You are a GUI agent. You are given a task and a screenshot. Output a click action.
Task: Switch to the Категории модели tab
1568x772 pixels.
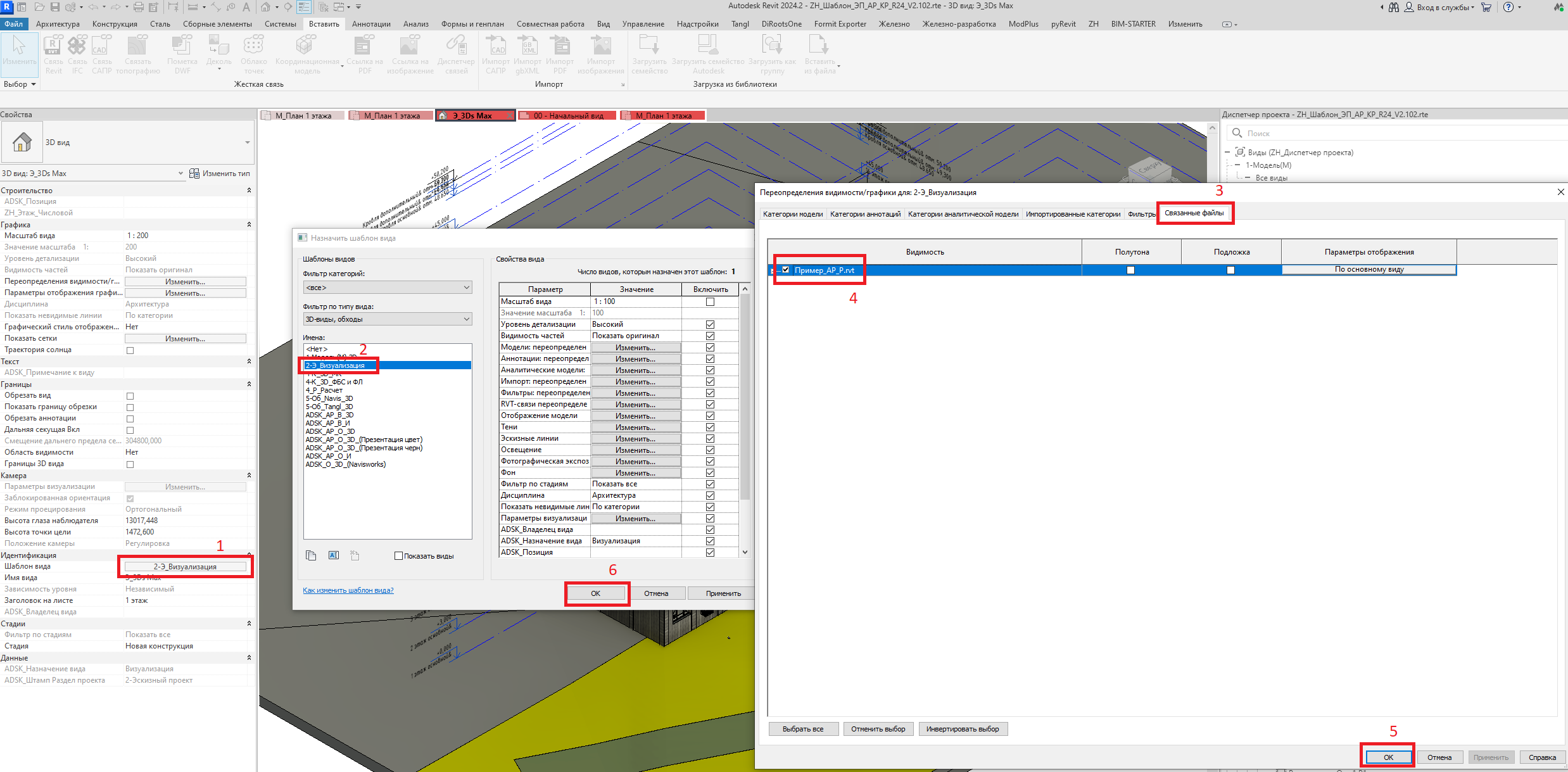tap(793, 214)
